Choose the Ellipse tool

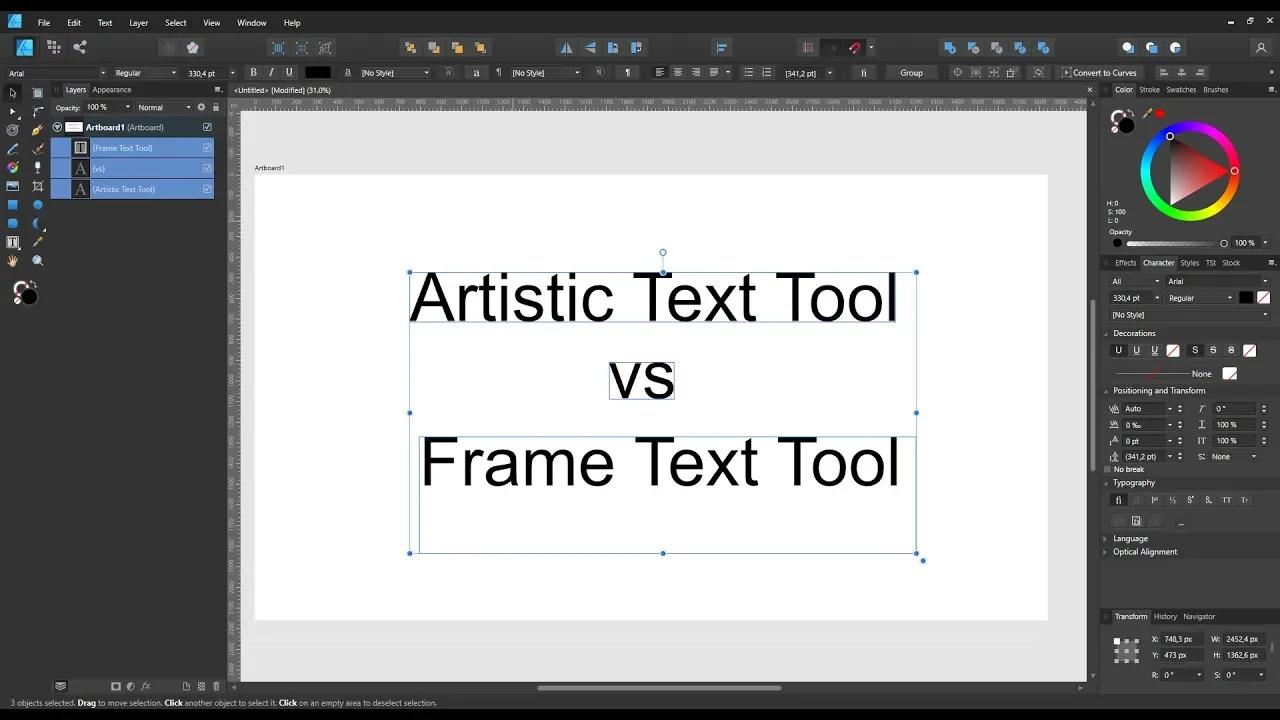pyautogui.click(x=37, y=203)
